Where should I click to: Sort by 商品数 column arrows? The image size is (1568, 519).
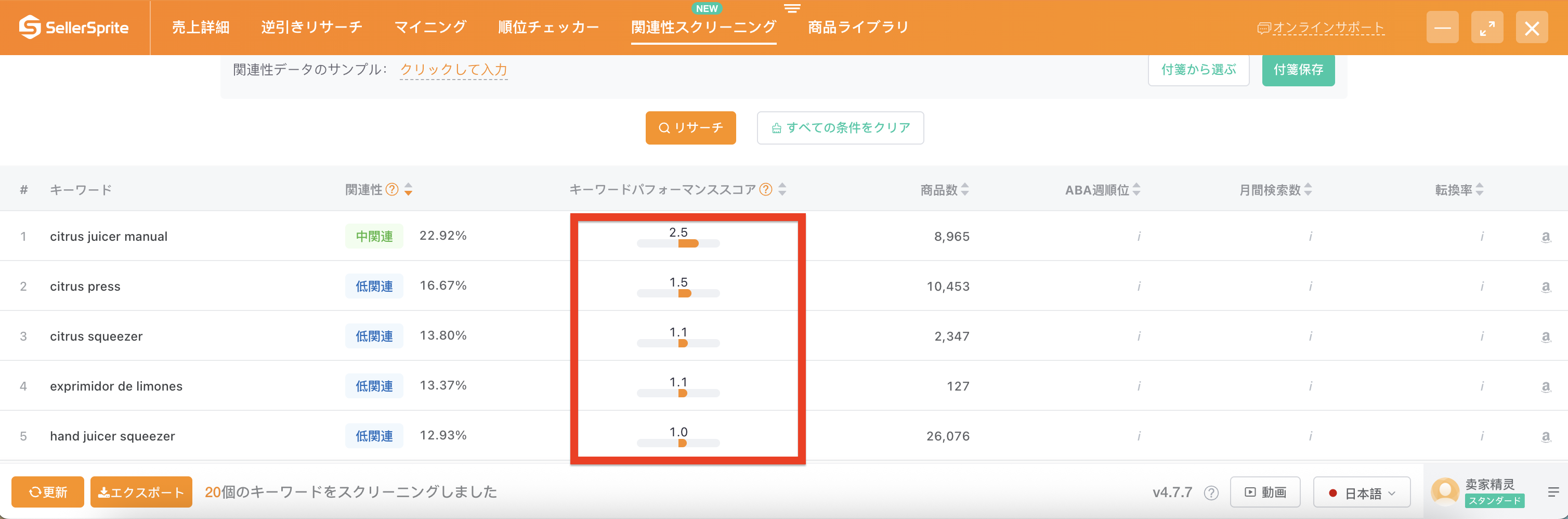(x=965, y=190)
